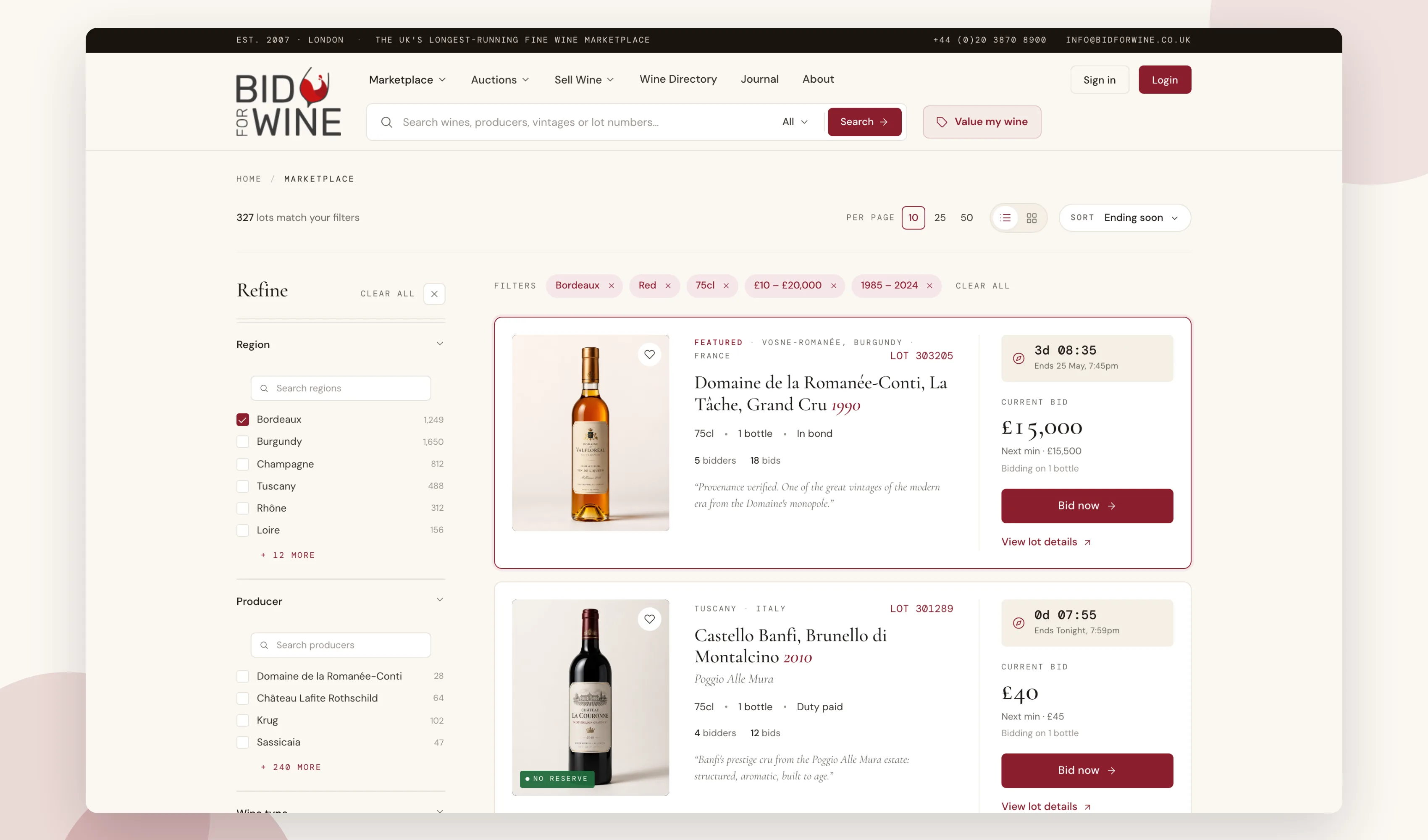Click countdown icon for lot 301289
The image size is (1428, 840).
[1018, 623]
